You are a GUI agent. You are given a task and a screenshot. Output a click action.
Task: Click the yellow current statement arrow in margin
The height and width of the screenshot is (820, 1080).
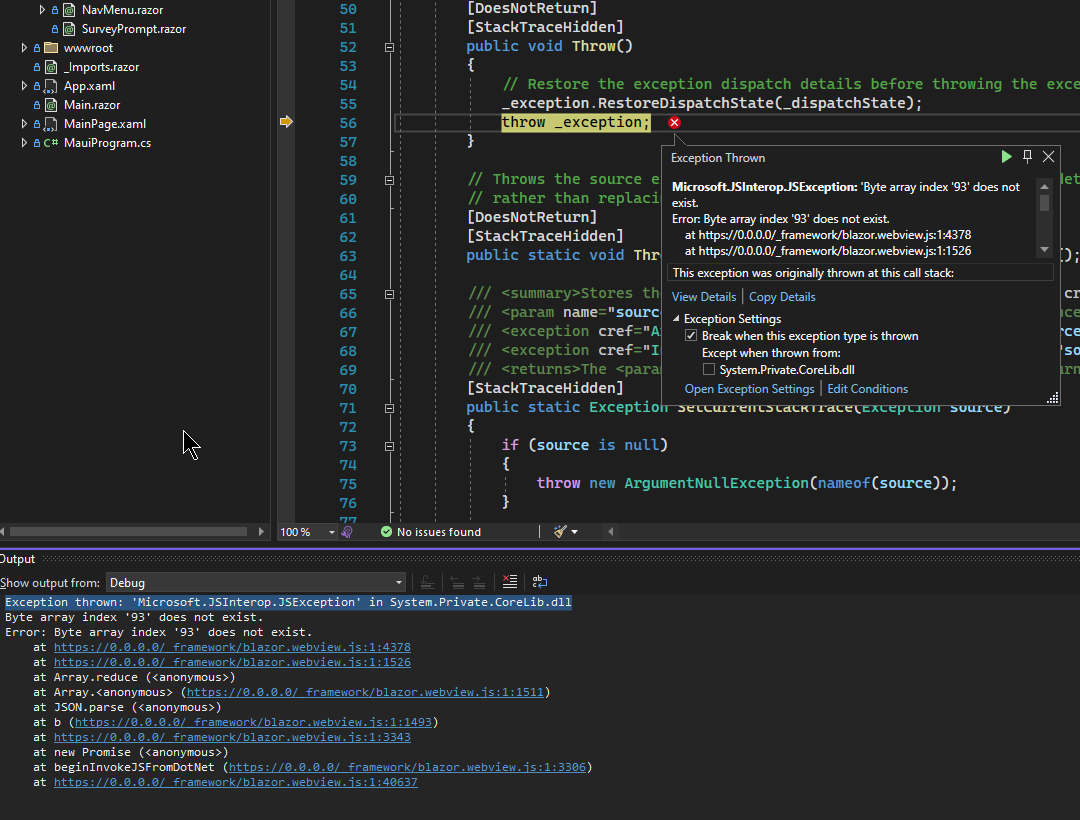(287, 122)
